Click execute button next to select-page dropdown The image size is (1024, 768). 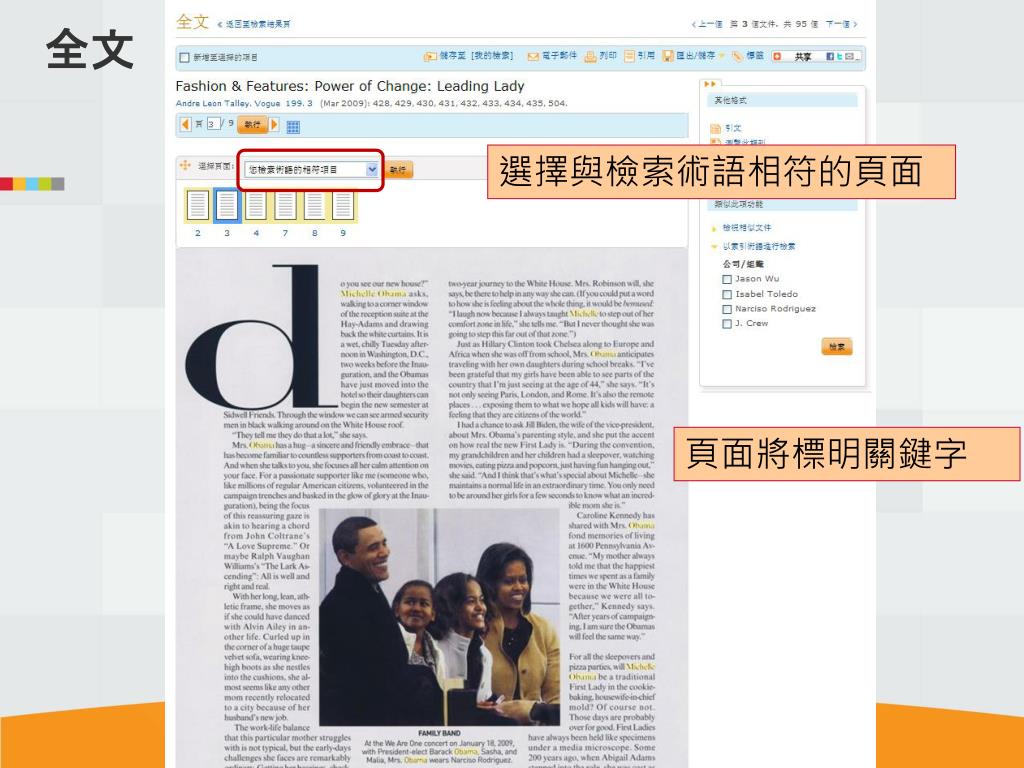[398, 170]
